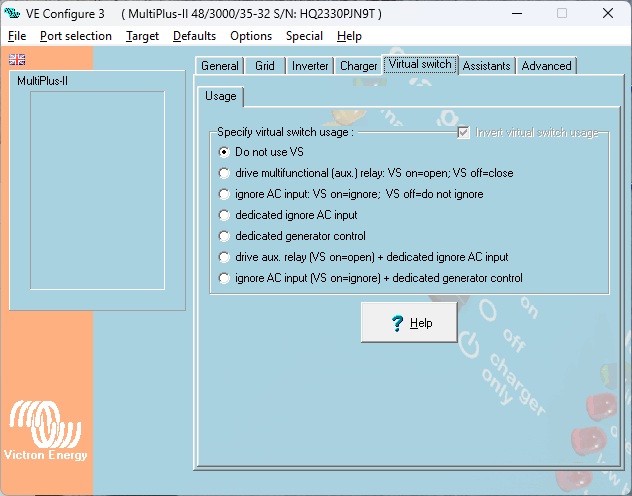This screenshot has width=632, height=496.
Task: Toggle 'Invert virtual switch usage' checkbox
Action: [464, 133]
